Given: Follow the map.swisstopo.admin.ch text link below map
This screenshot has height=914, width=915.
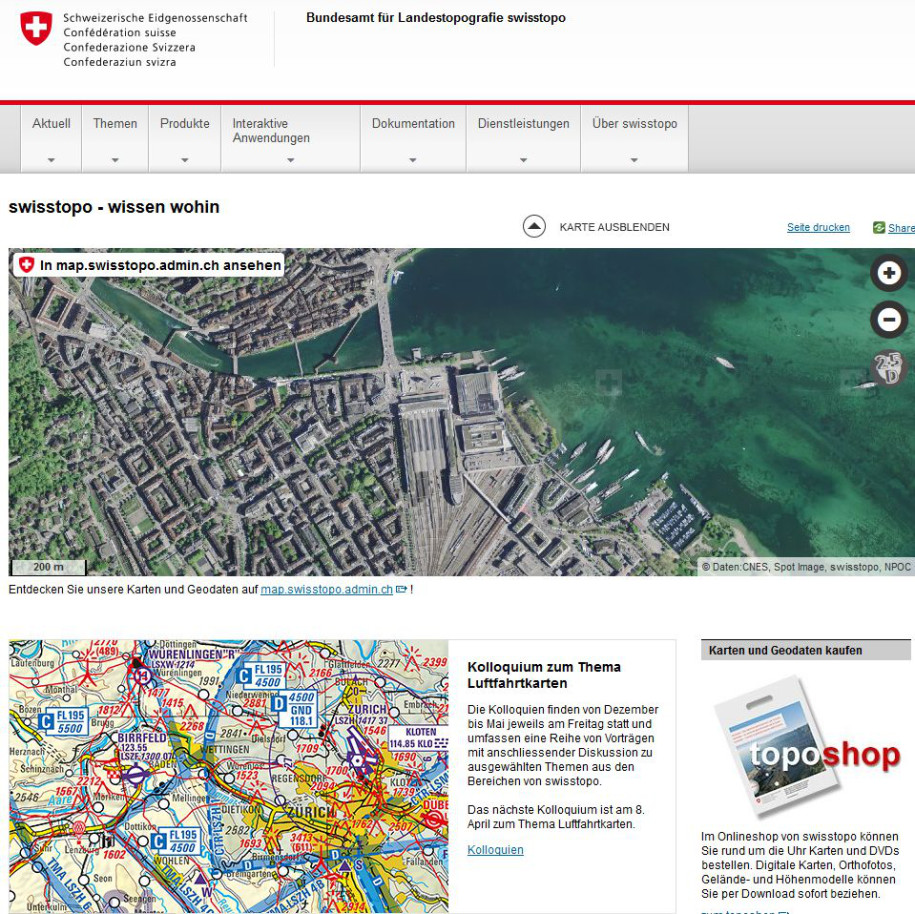Looking at the screenshot, I should (x=327, y=589).
